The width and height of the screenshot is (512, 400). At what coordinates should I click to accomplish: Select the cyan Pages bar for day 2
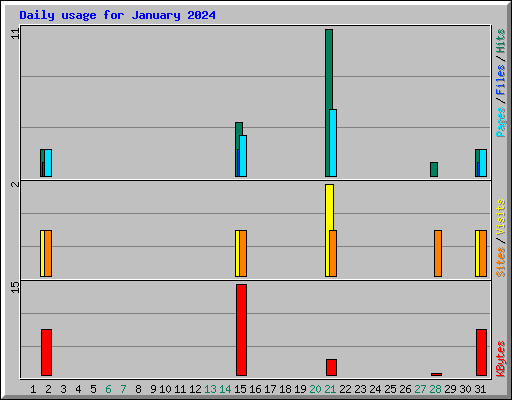click(x=48, y=163)
